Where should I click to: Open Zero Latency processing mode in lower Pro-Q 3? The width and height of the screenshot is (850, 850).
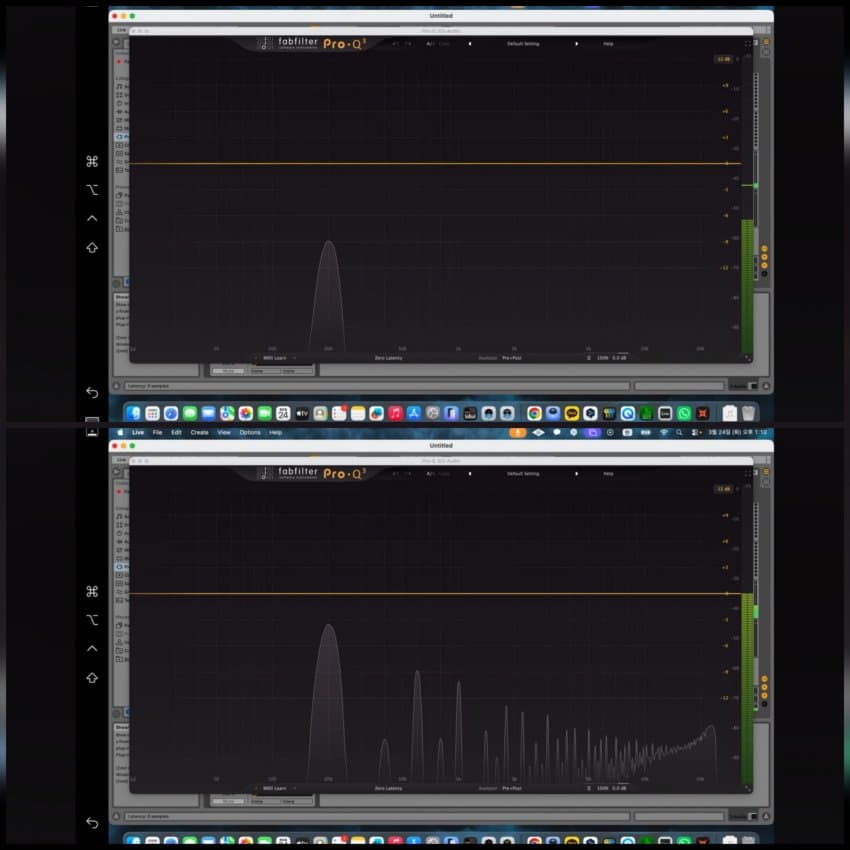388,788
